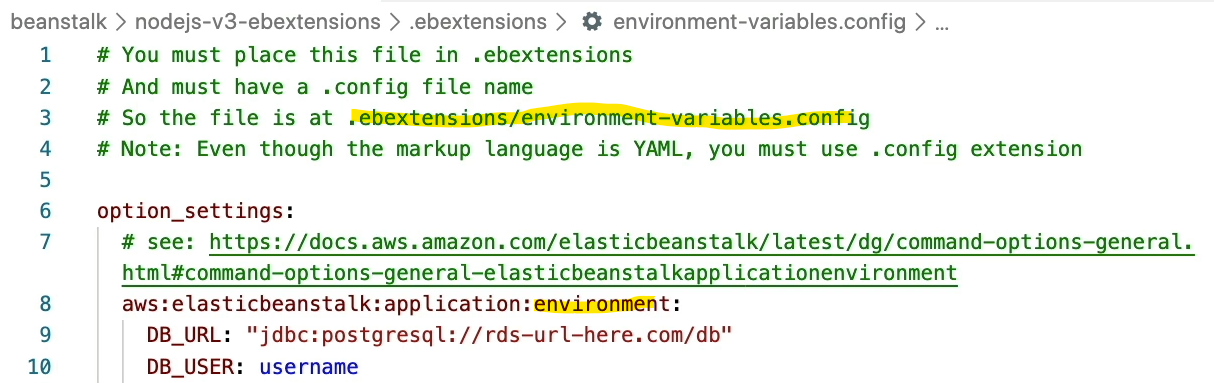This screenshot has width=1214, height=383.
Task: Click line number 10 in the gutter
Action: coord(39,367)
